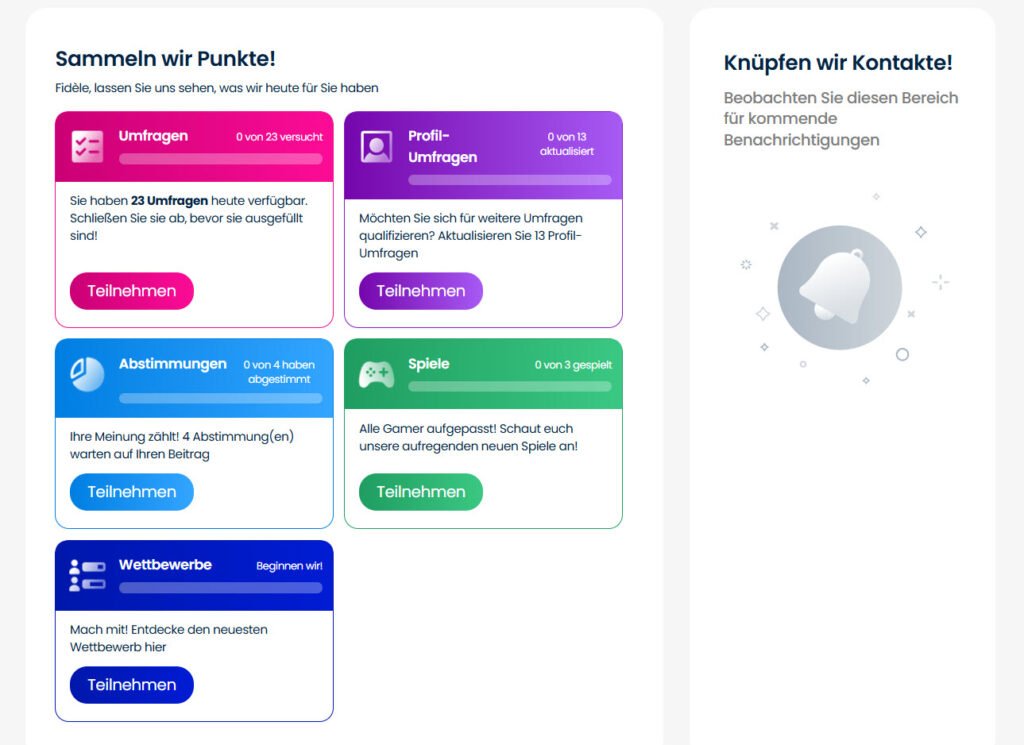Click the Wettbewerbe contest icon

[87, 575]
